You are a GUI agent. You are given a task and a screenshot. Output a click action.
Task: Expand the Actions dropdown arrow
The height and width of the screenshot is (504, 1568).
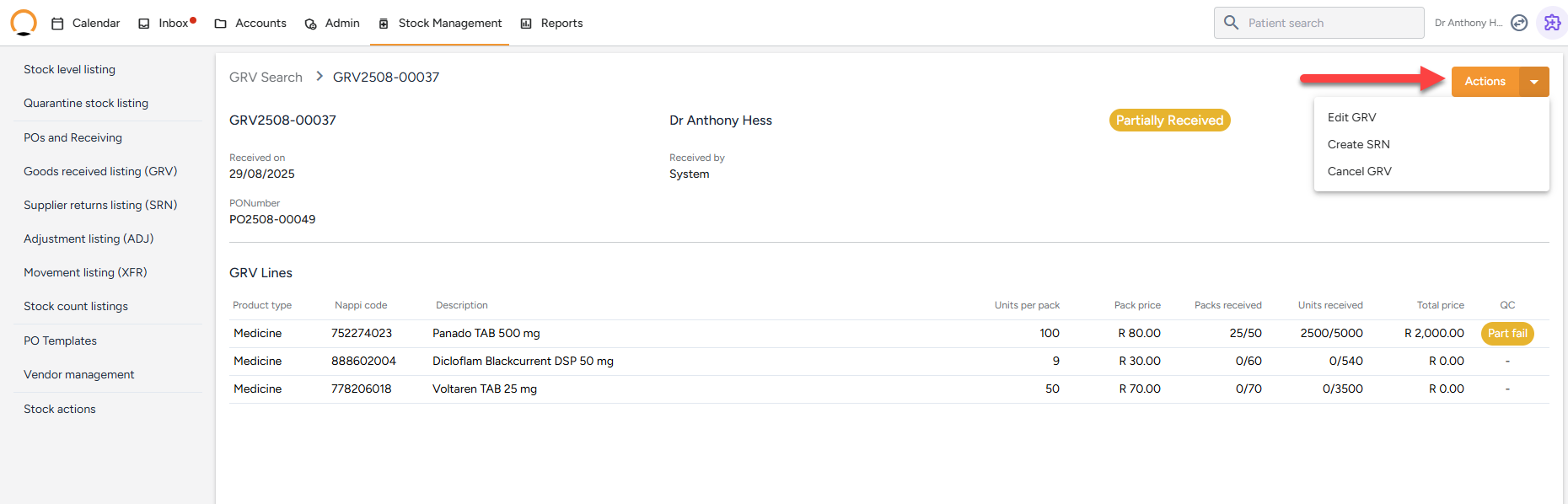1534,82
